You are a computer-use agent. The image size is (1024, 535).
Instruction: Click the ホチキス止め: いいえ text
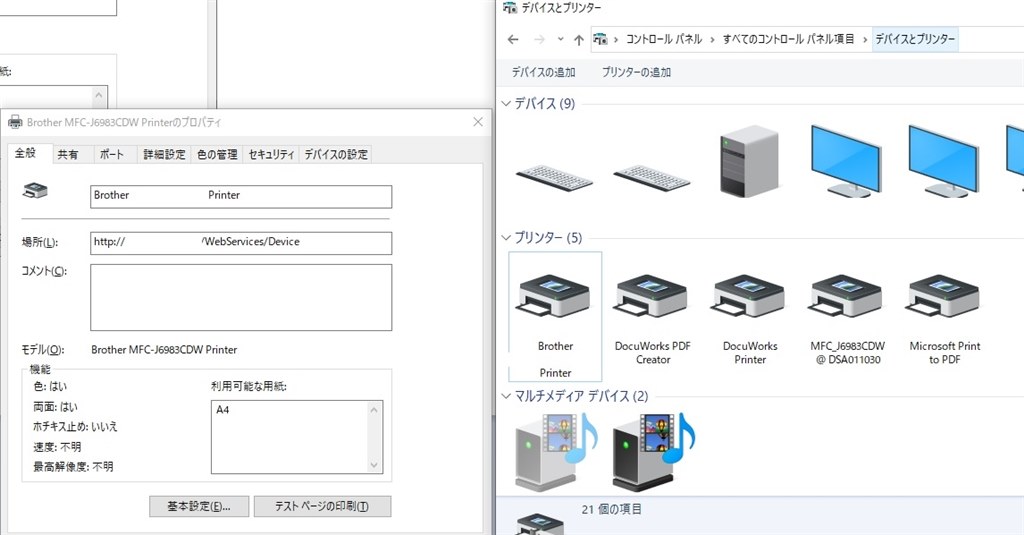75,427
